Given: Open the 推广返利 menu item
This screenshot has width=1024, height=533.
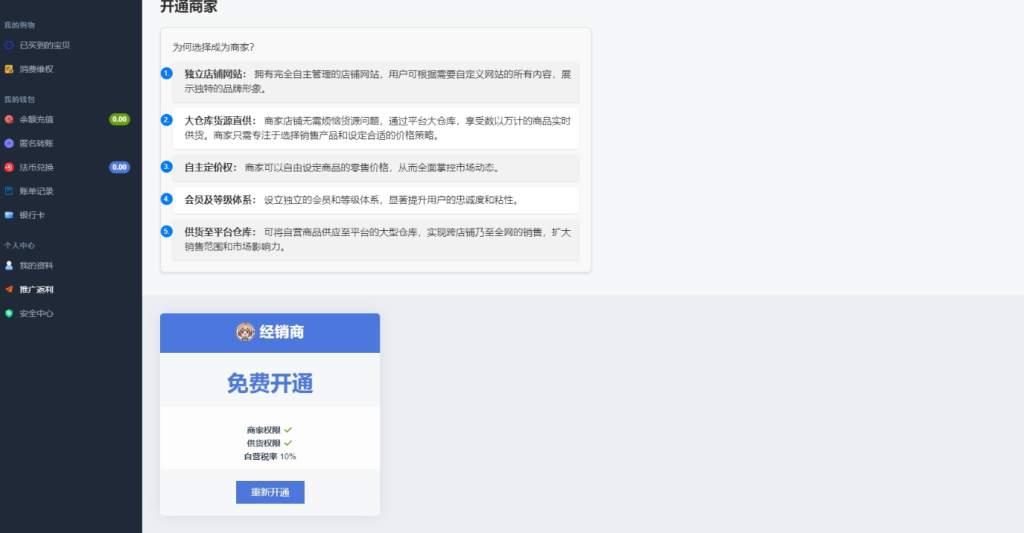Looking at the screenshot, I should click(x=37, y=289).
